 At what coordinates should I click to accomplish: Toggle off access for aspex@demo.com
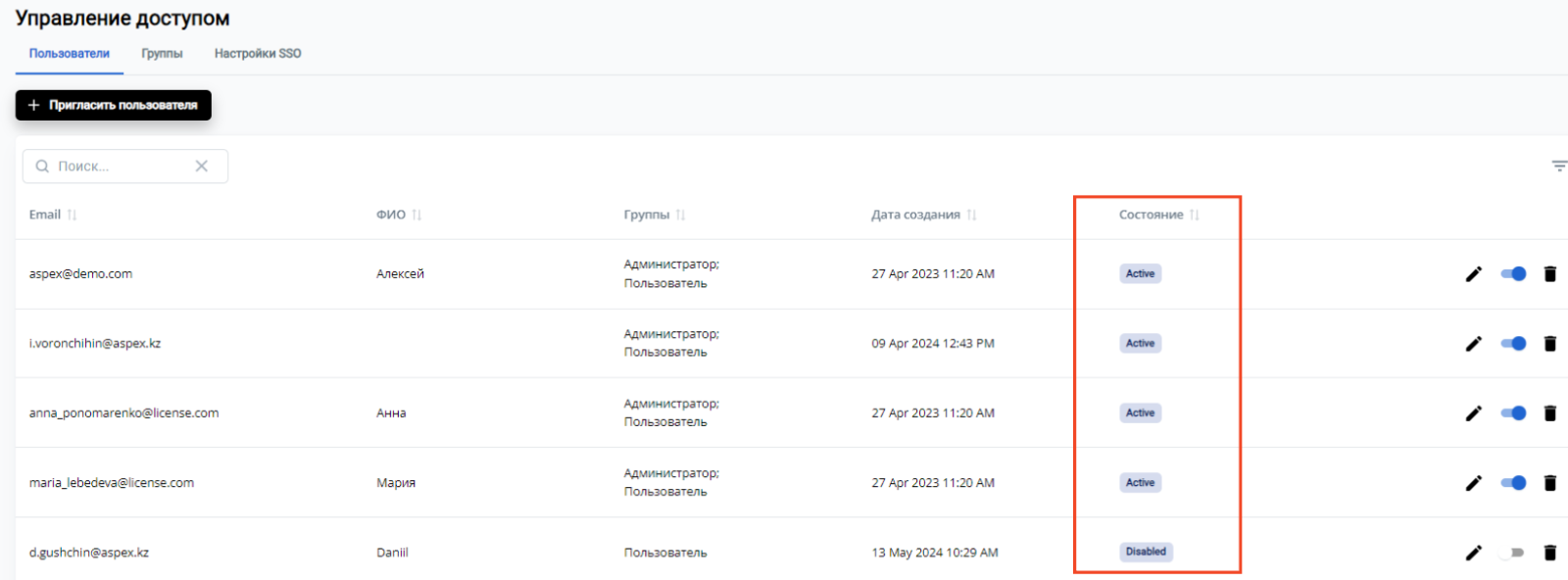click(1513, 274)
